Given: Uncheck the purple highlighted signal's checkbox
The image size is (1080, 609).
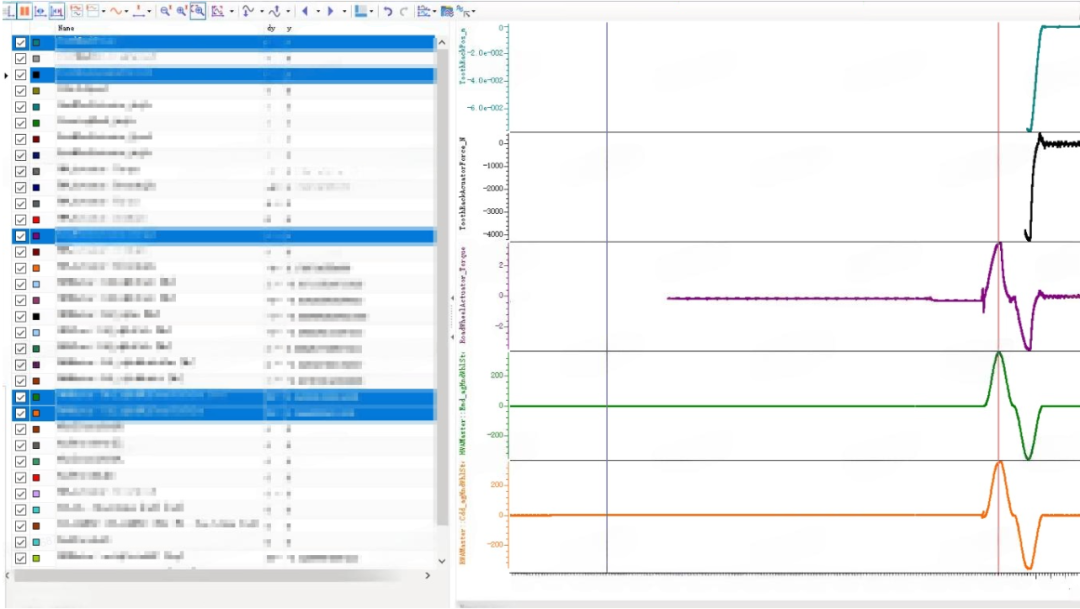Looking at the screenshot, I should coord(21,236).
